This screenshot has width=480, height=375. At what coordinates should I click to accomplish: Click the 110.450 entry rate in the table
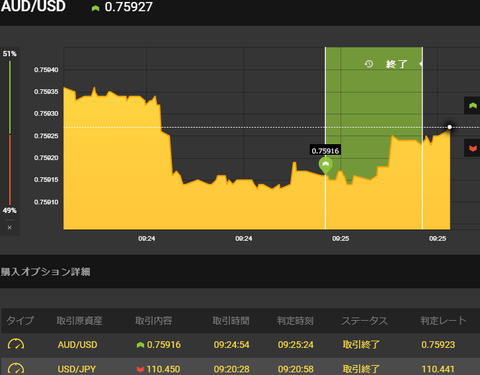coord(163,369)
